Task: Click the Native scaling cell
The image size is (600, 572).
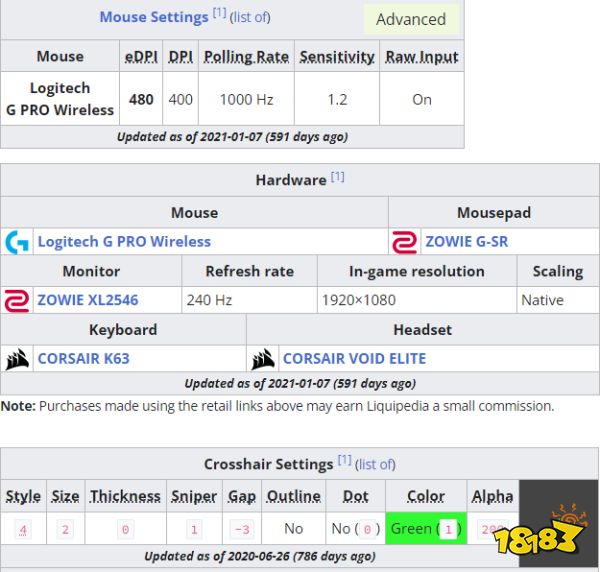Action: (x=558, y=300)
